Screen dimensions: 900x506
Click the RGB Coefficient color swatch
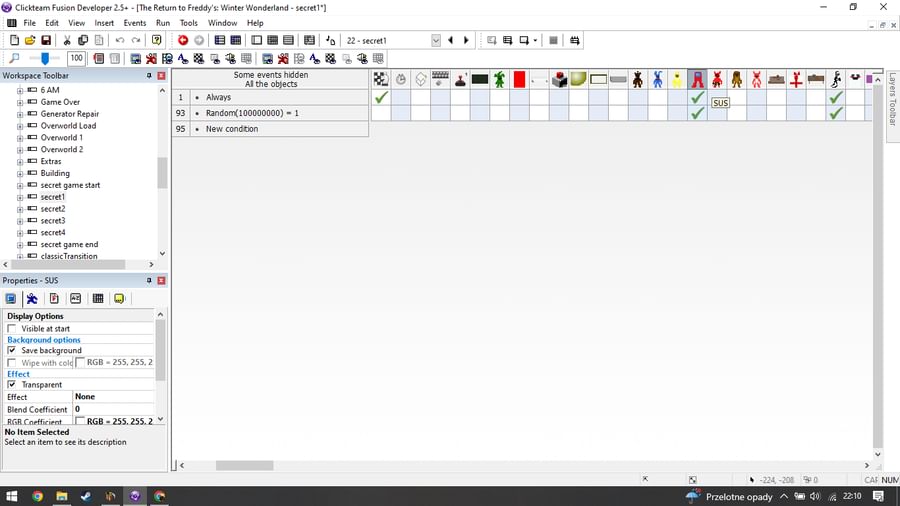80,421
